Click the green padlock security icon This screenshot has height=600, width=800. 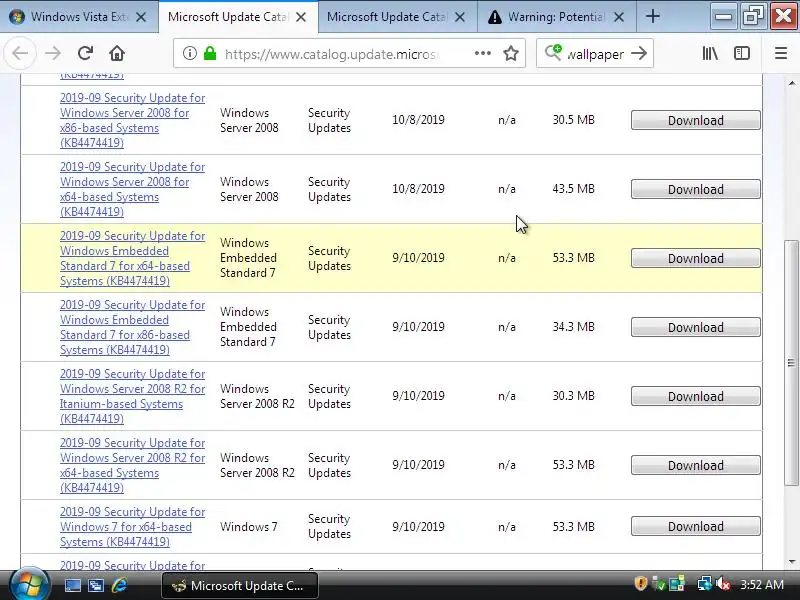coord(210,53)
